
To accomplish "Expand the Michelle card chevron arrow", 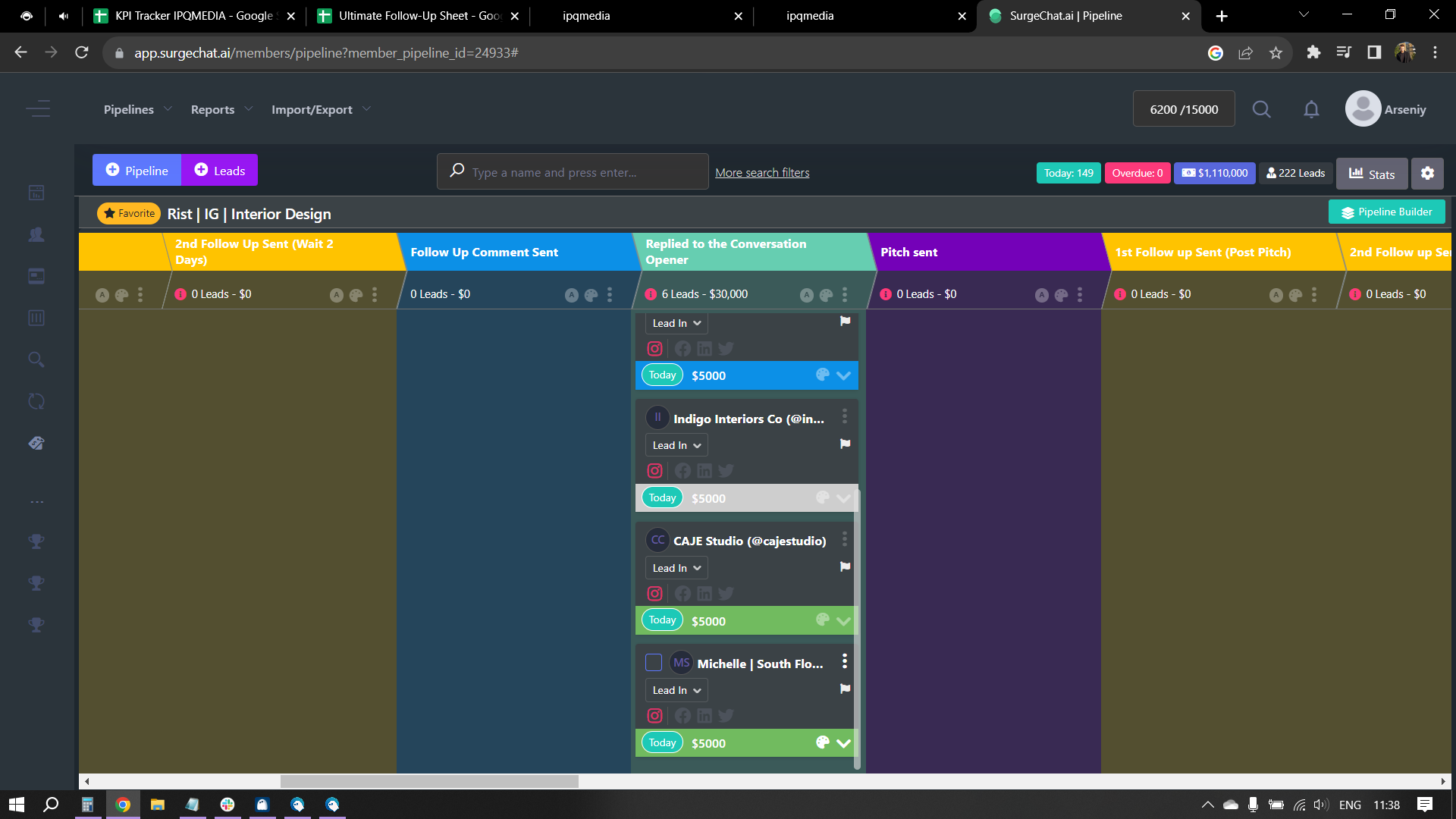I will 843,743.
